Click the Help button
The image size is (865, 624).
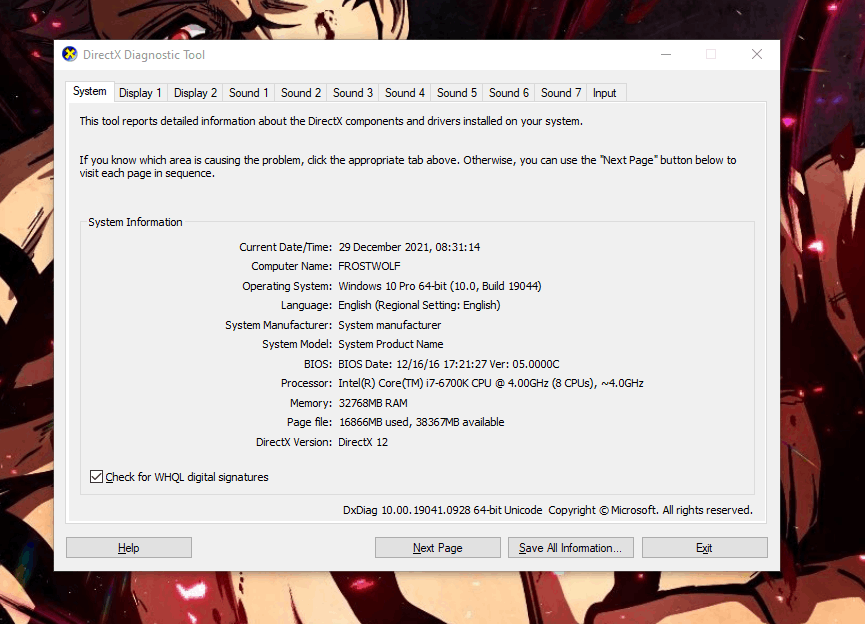tap(129, 548)
